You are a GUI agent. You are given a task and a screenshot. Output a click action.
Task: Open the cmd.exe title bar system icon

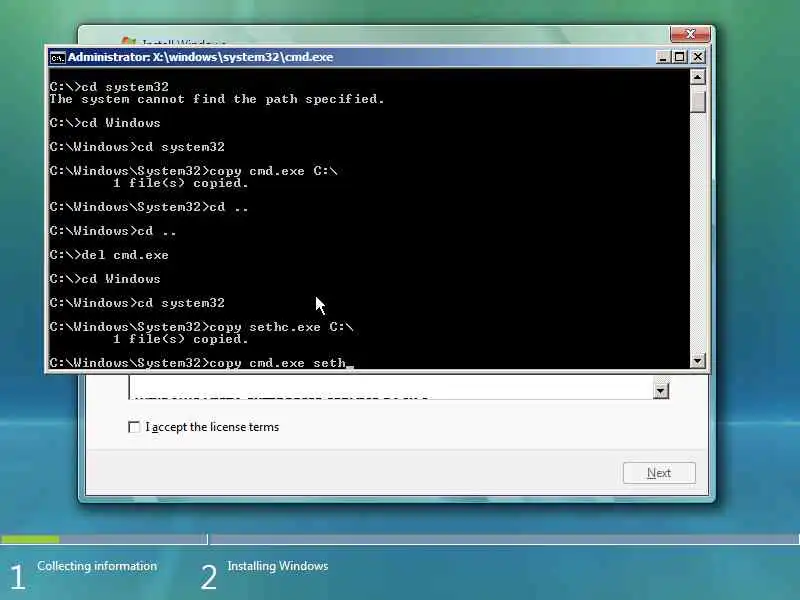[x=58, y=58]
